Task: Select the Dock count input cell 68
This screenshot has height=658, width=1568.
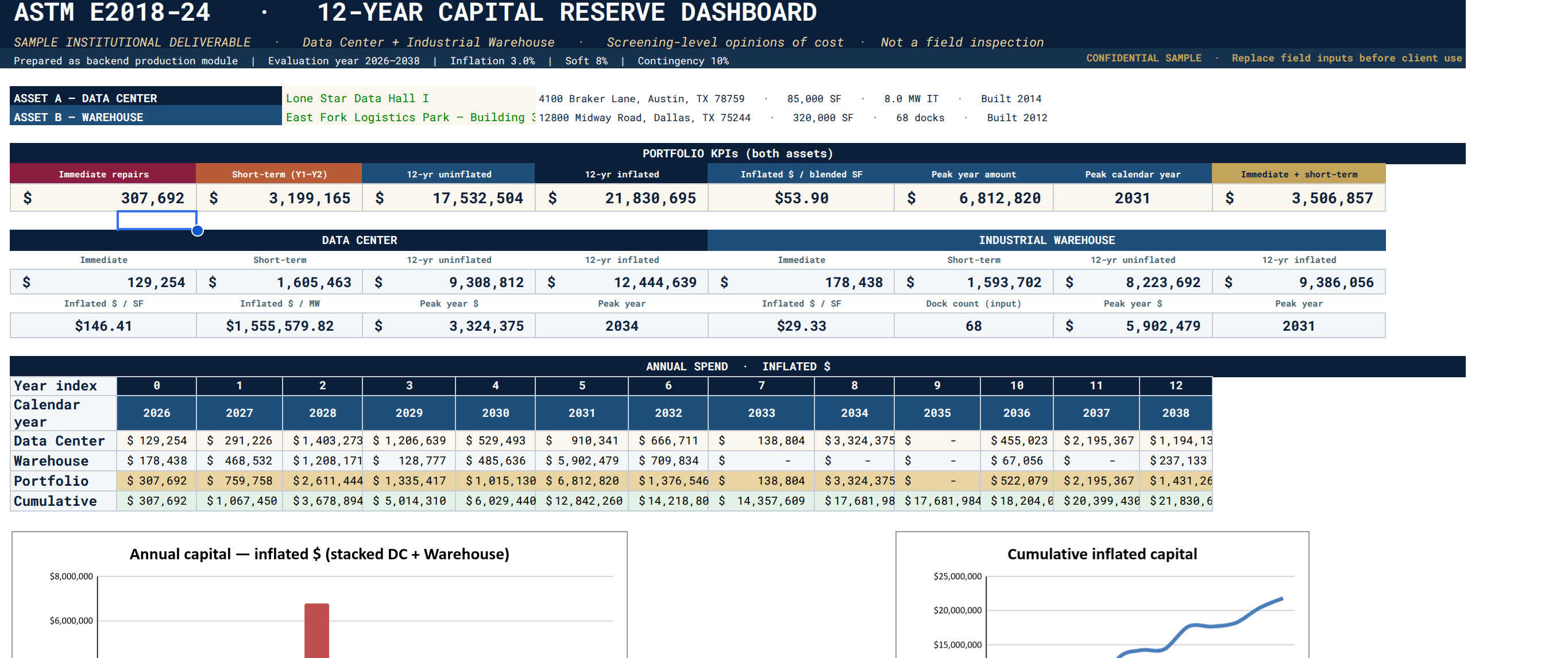Action: [974, 326]
